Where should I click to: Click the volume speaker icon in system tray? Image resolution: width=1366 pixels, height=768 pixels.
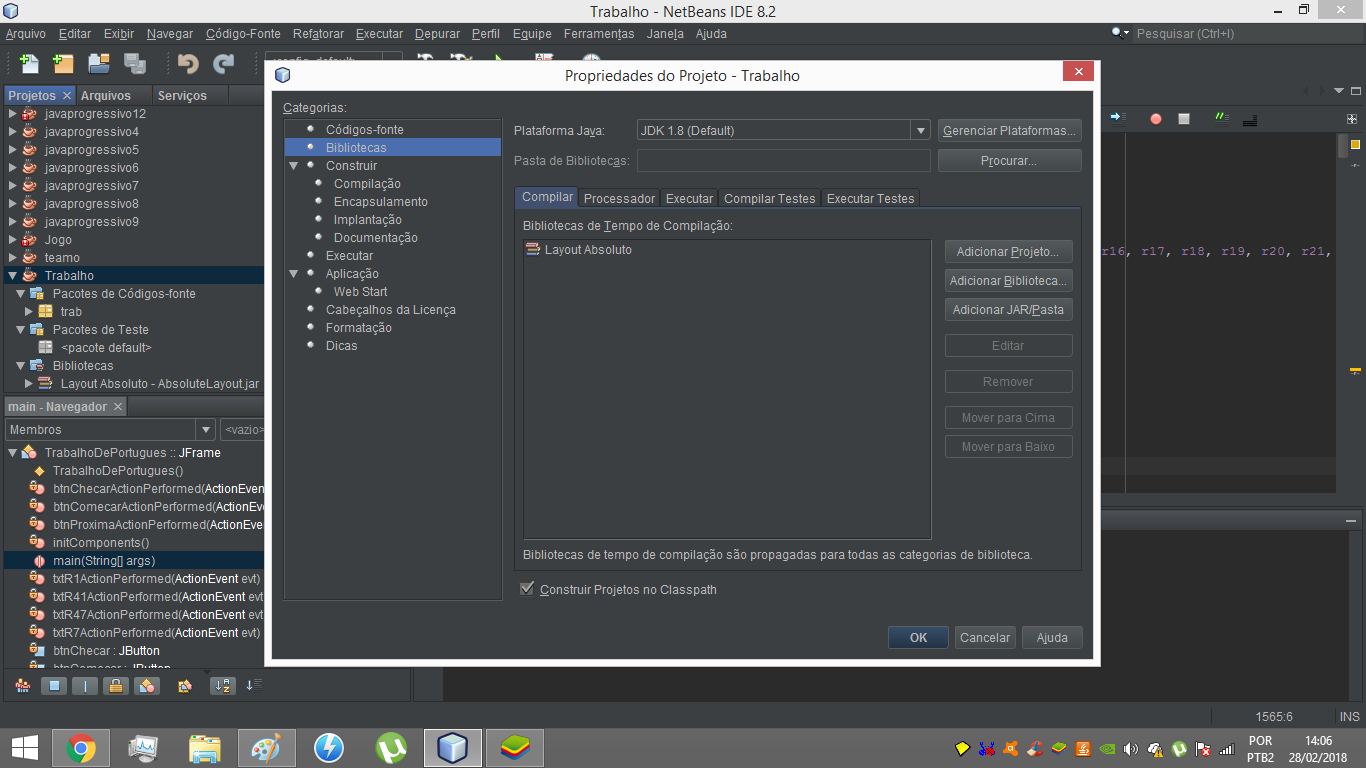click(x=1131, y=749)
